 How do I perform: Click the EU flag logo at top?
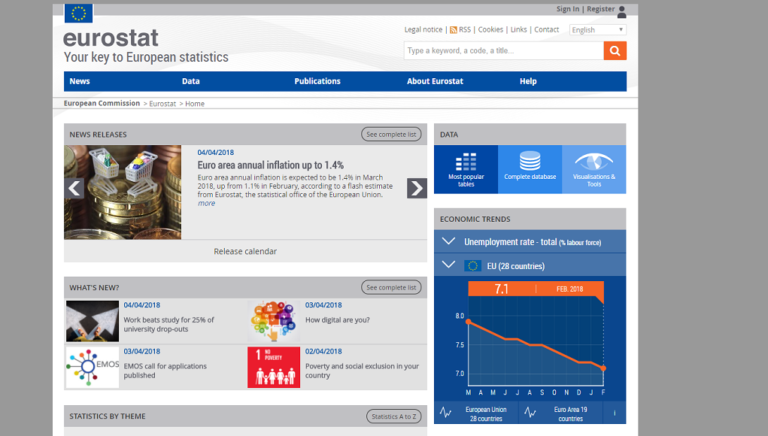[78, 13]
